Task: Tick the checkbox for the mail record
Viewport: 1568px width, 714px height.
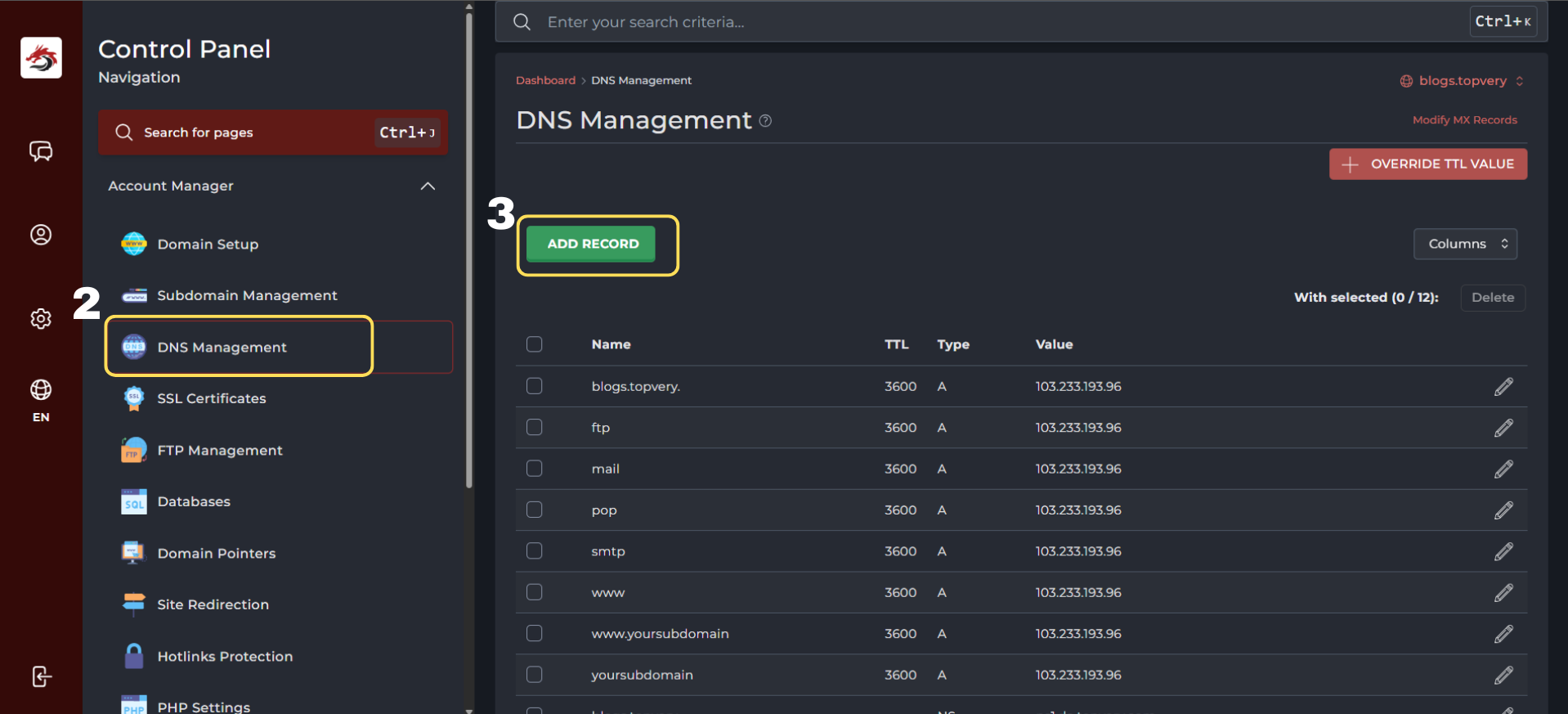Action: coord(535,469)
